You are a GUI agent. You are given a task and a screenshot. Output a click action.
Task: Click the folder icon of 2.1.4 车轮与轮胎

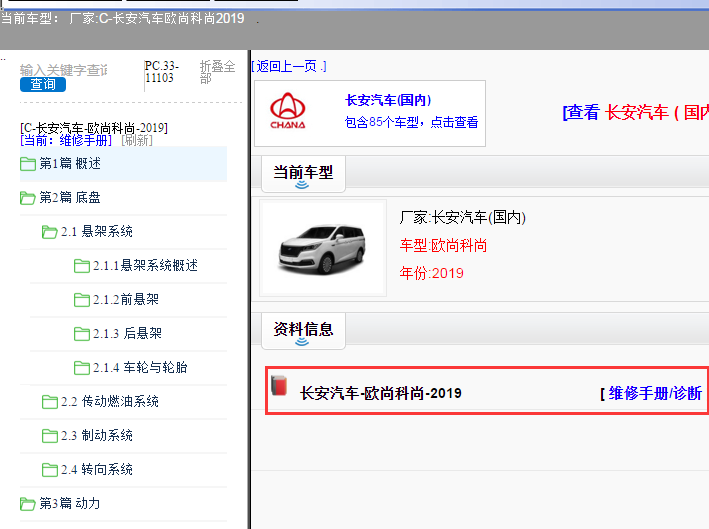click(x=82, y=368)
